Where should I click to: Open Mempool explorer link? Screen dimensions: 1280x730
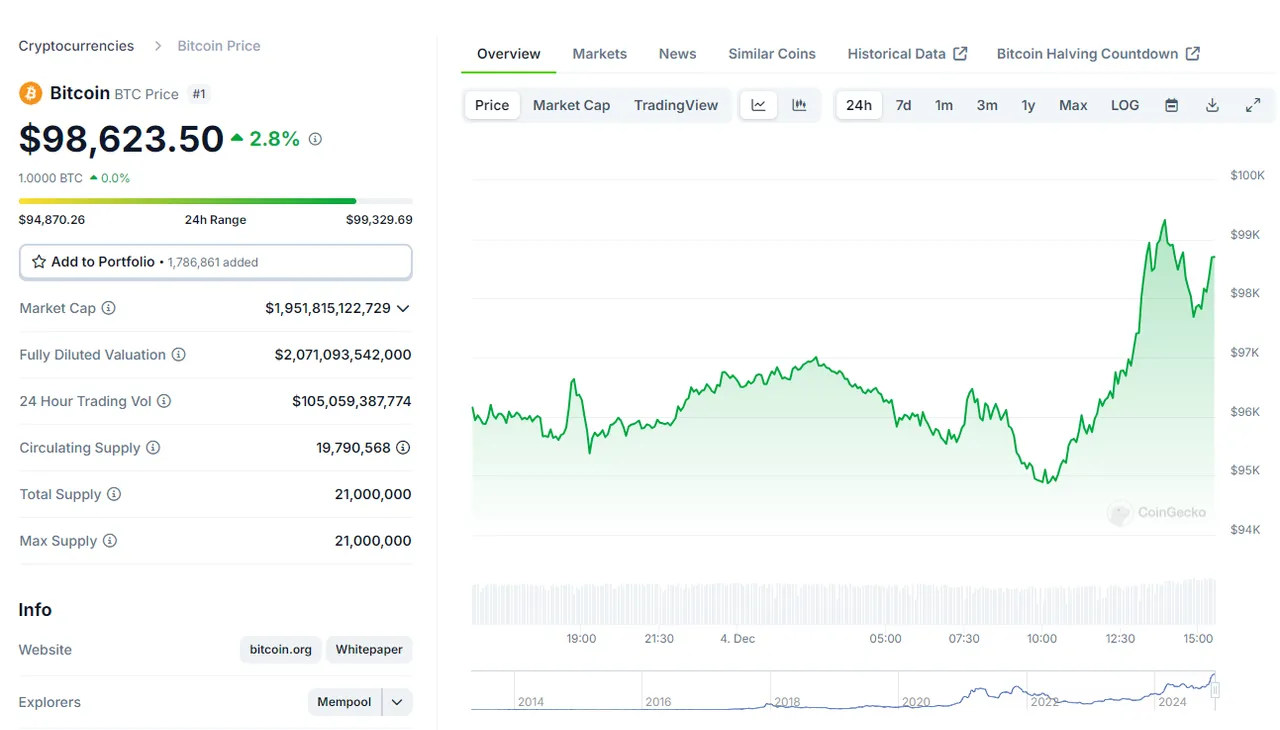pyautogui.click(x=344, y=702)
